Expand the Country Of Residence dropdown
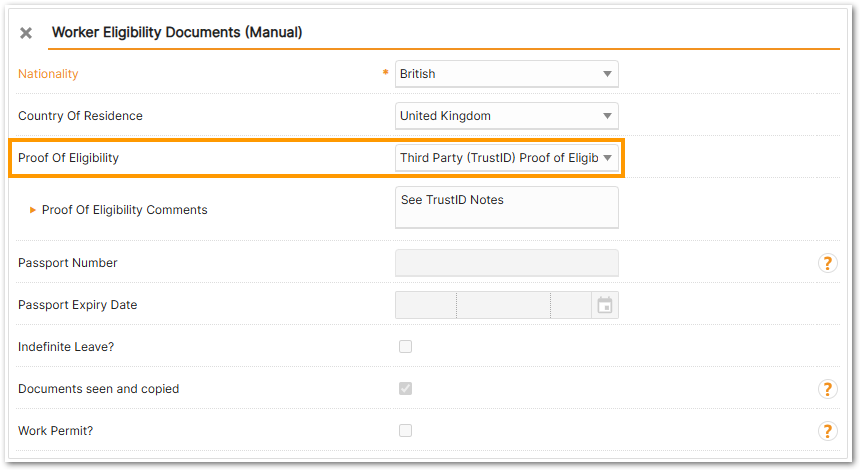Image resolution: width=863 pixels, height=471 pixels. (x=506, y=116)
